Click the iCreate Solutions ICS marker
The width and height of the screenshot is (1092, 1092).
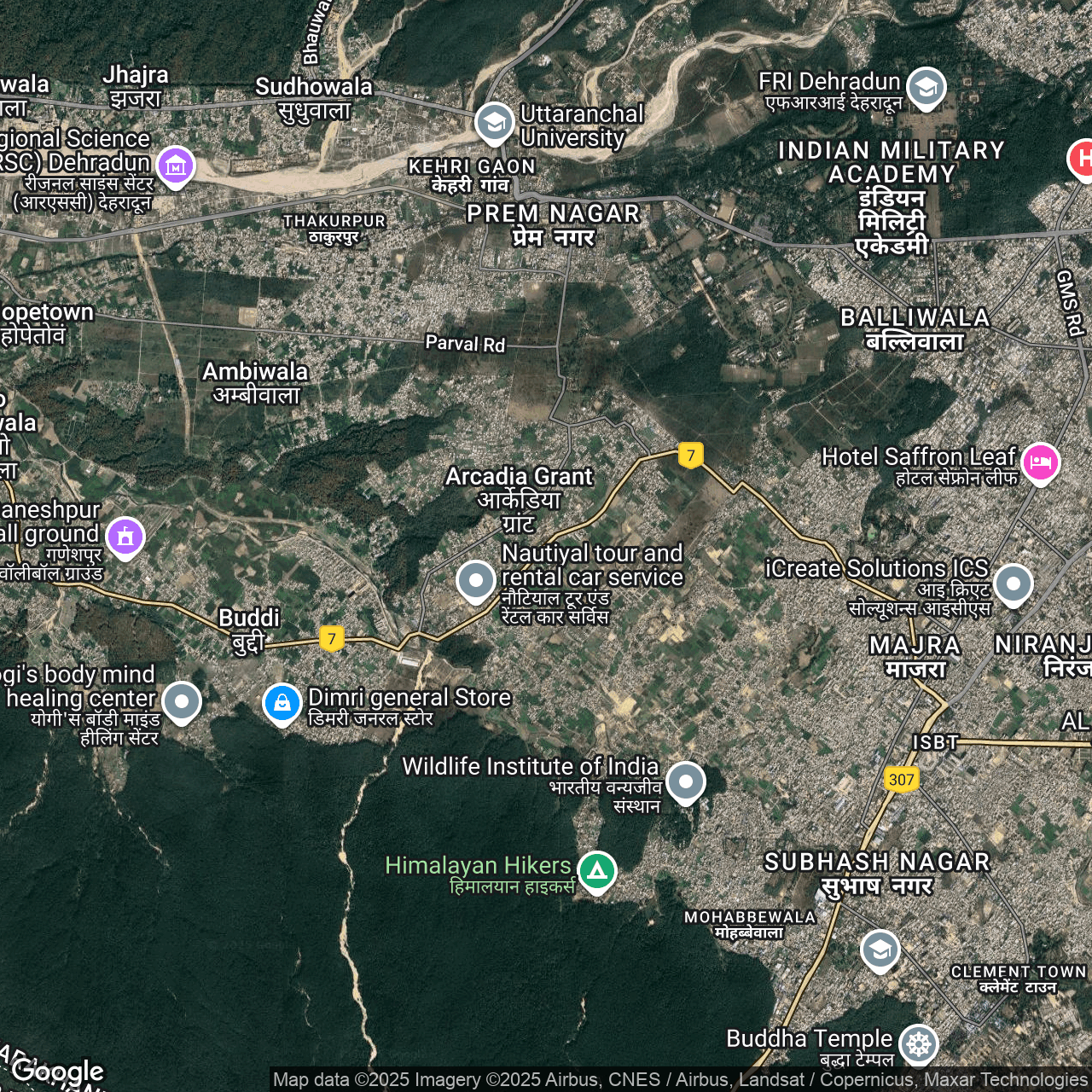pos(1013,584)
